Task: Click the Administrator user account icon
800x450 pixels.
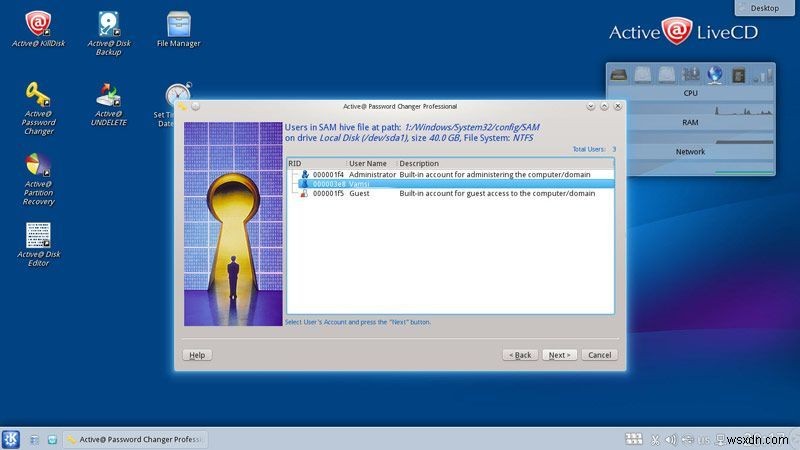Action: coord(305,174)
